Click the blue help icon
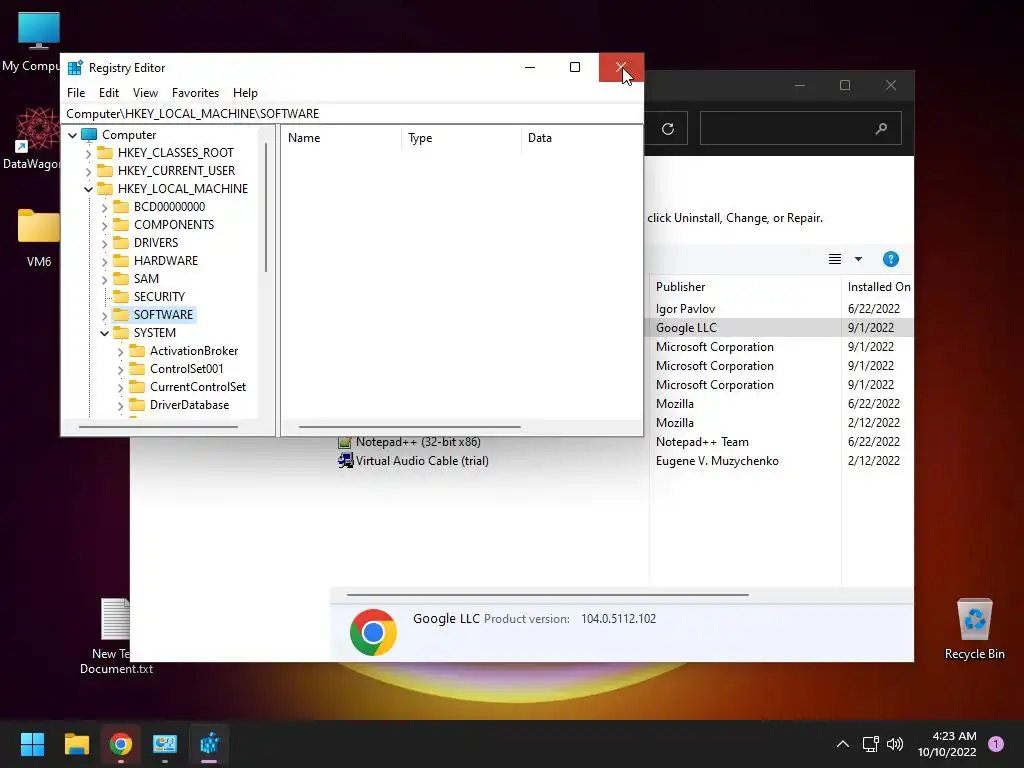The height and width of the screenshot is (768, 1024). (x=891, y=259)
